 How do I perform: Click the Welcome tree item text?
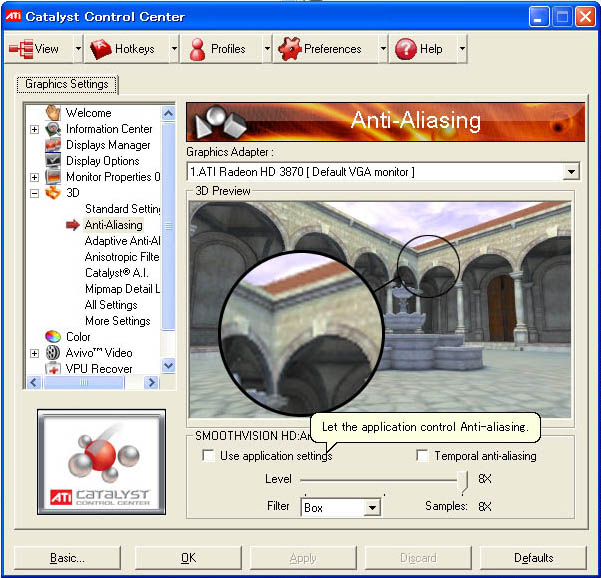(89, 113)
